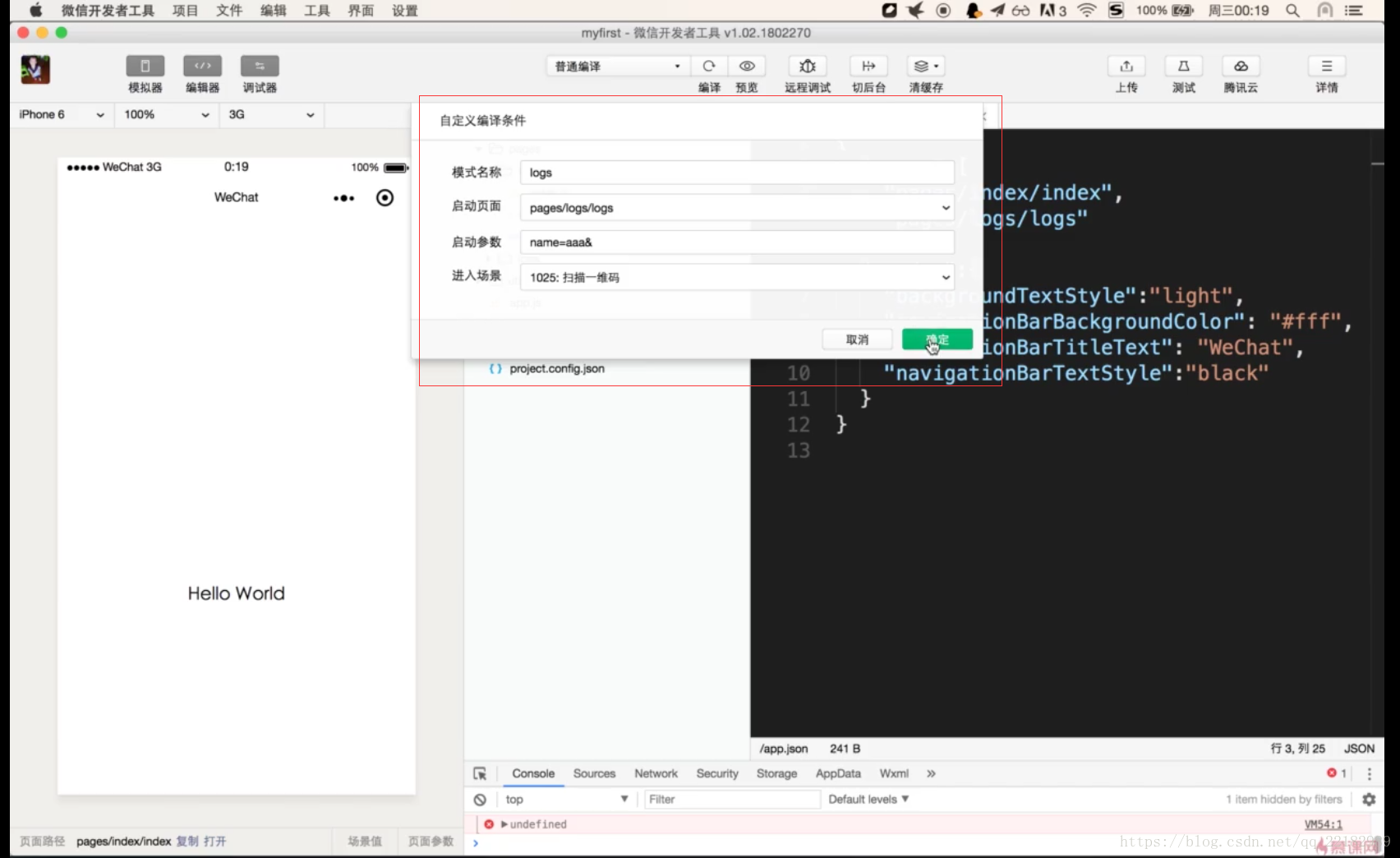Click the page parameters (页面参数) button
The height and width of the screenshot is (858, 1400).
click(431, 842)
